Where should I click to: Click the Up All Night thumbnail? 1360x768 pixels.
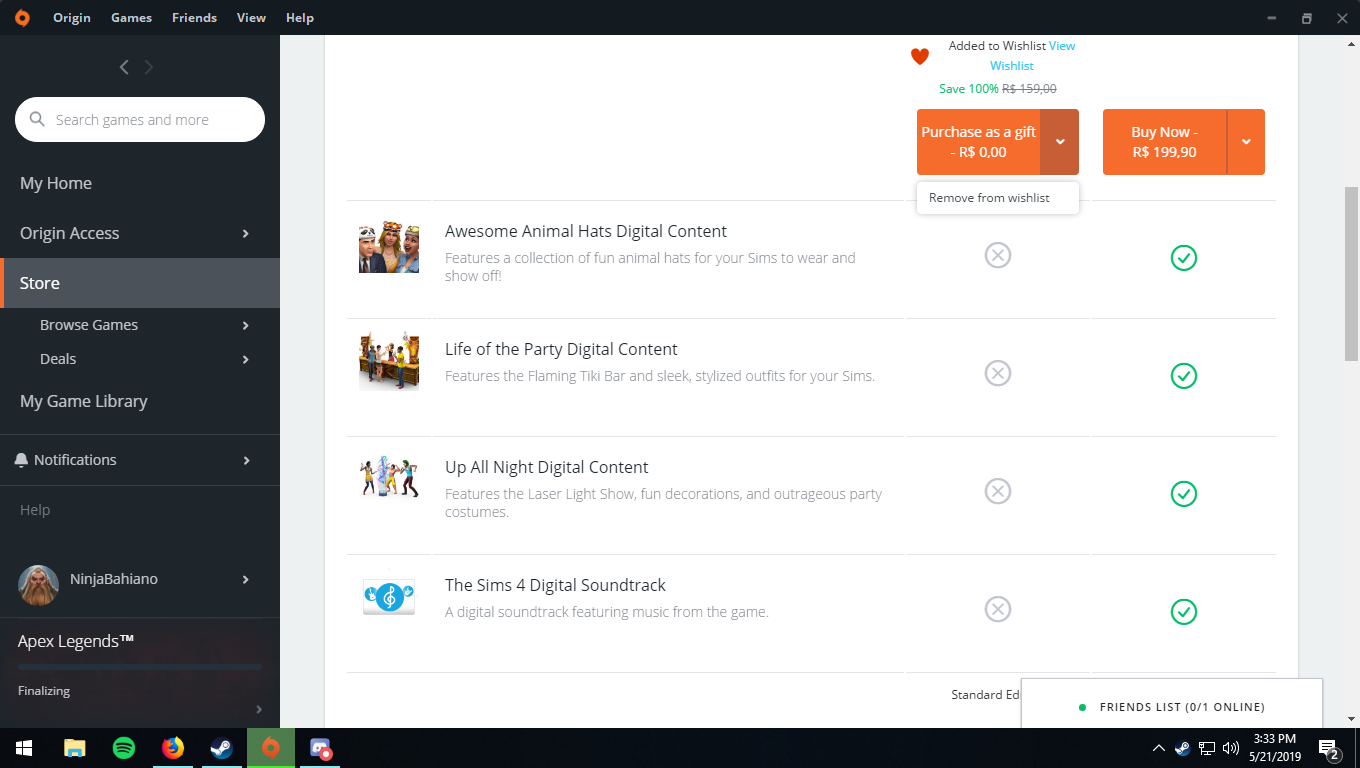click(389, 479)
